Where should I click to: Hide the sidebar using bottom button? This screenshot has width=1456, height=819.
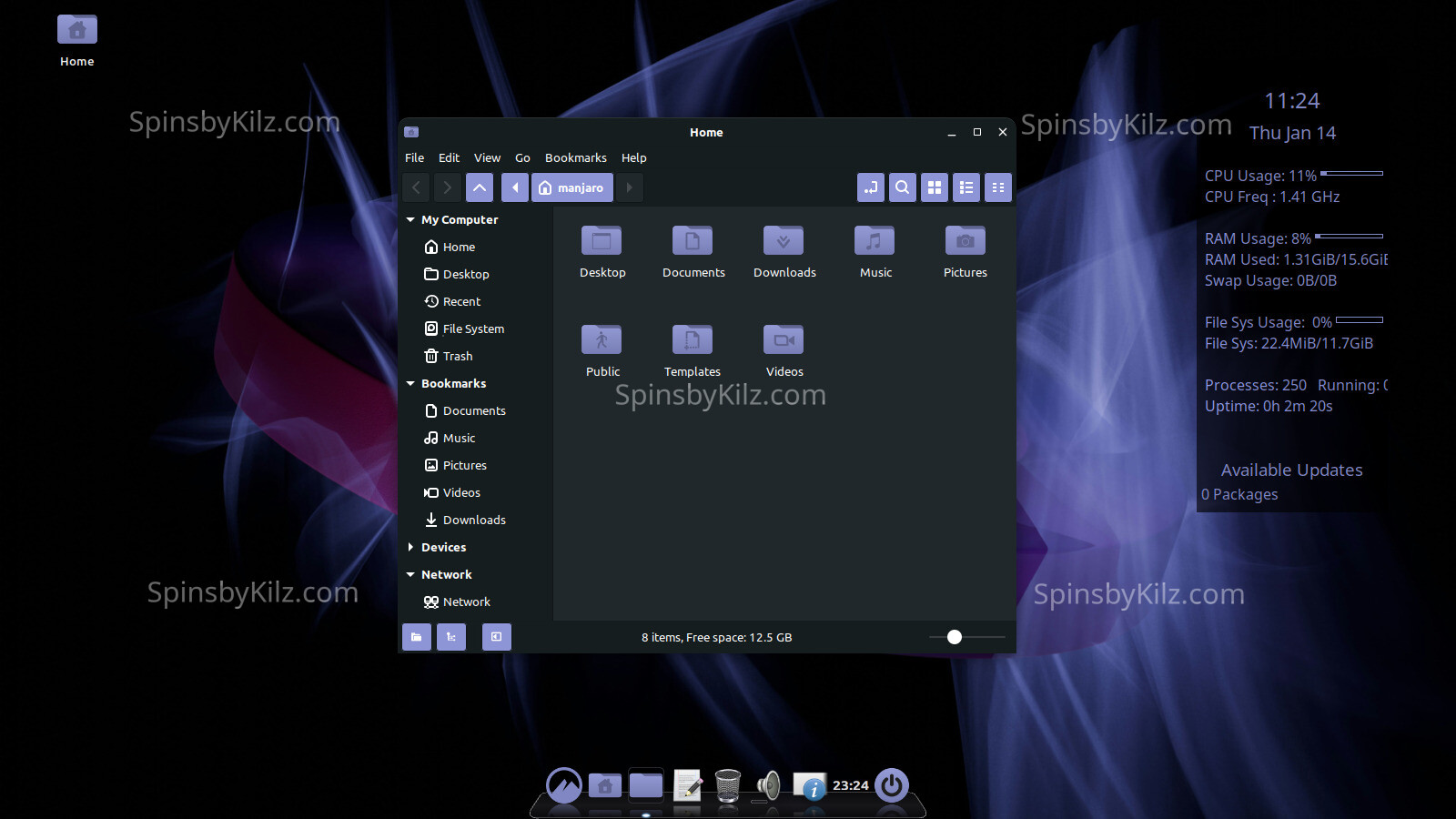coord(496,637)
